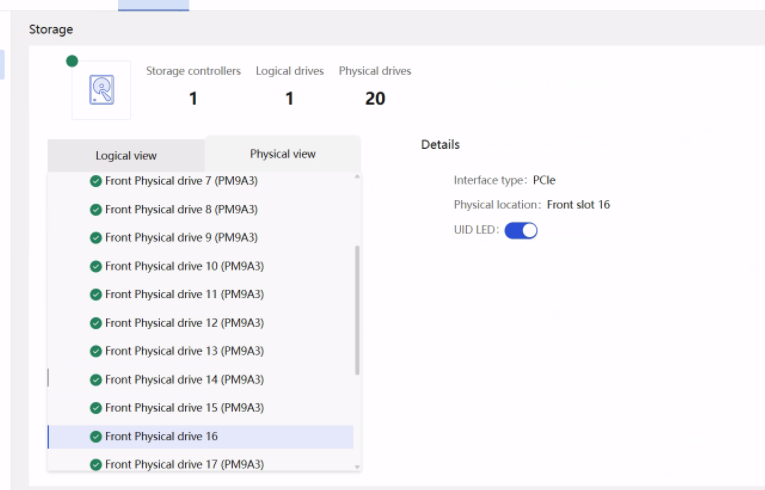Switch to the Logical view tab

click(126, 156)
